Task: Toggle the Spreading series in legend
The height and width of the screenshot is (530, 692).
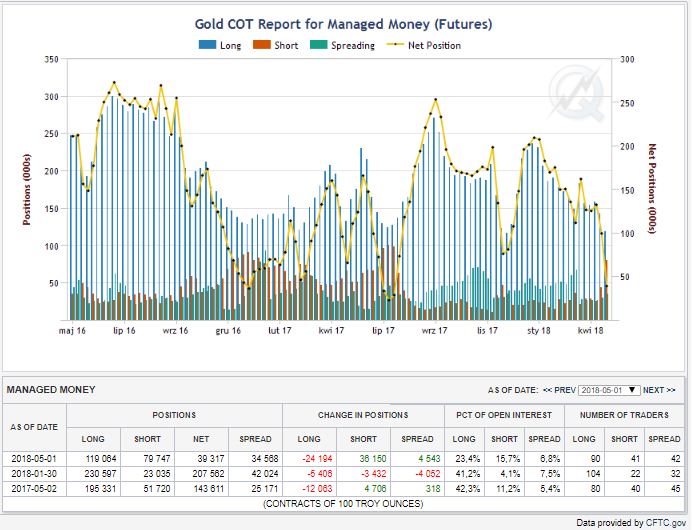Action: pos(342,45)
